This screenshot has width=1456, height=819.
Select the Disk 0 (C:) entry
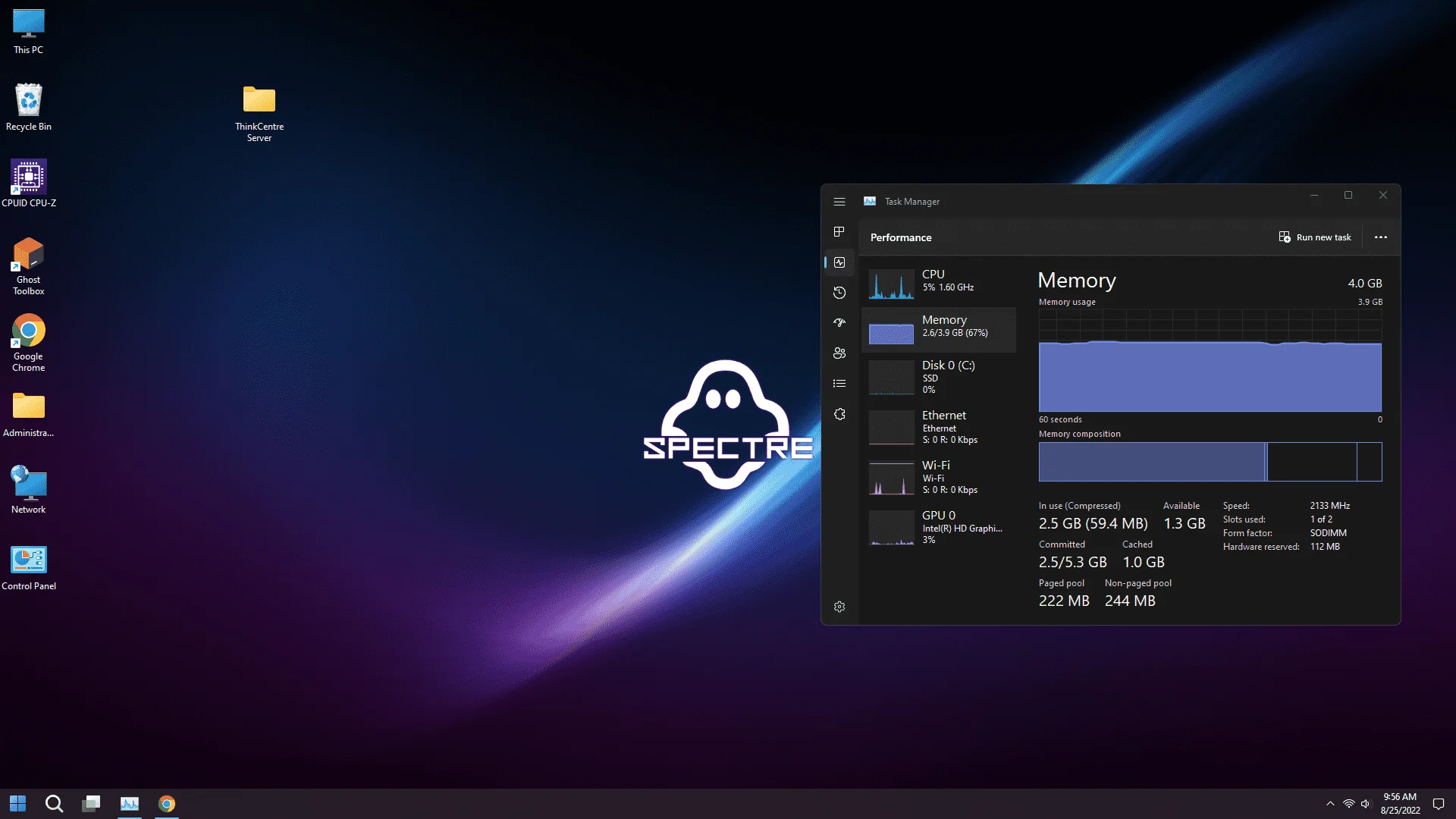[x=939, y=377]
